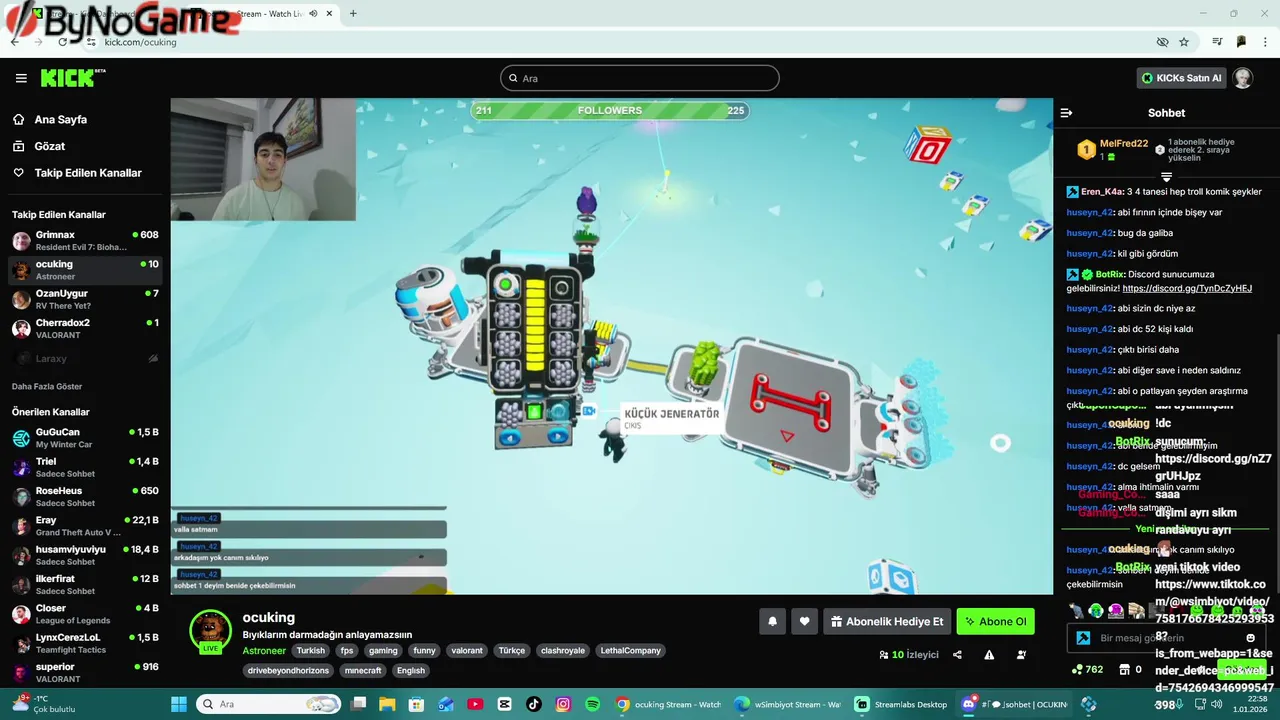Image resolution: width=1280 pixels, height=720 pixels.
Task: Bookmark this page with star icon
Action: point(1184,42)
